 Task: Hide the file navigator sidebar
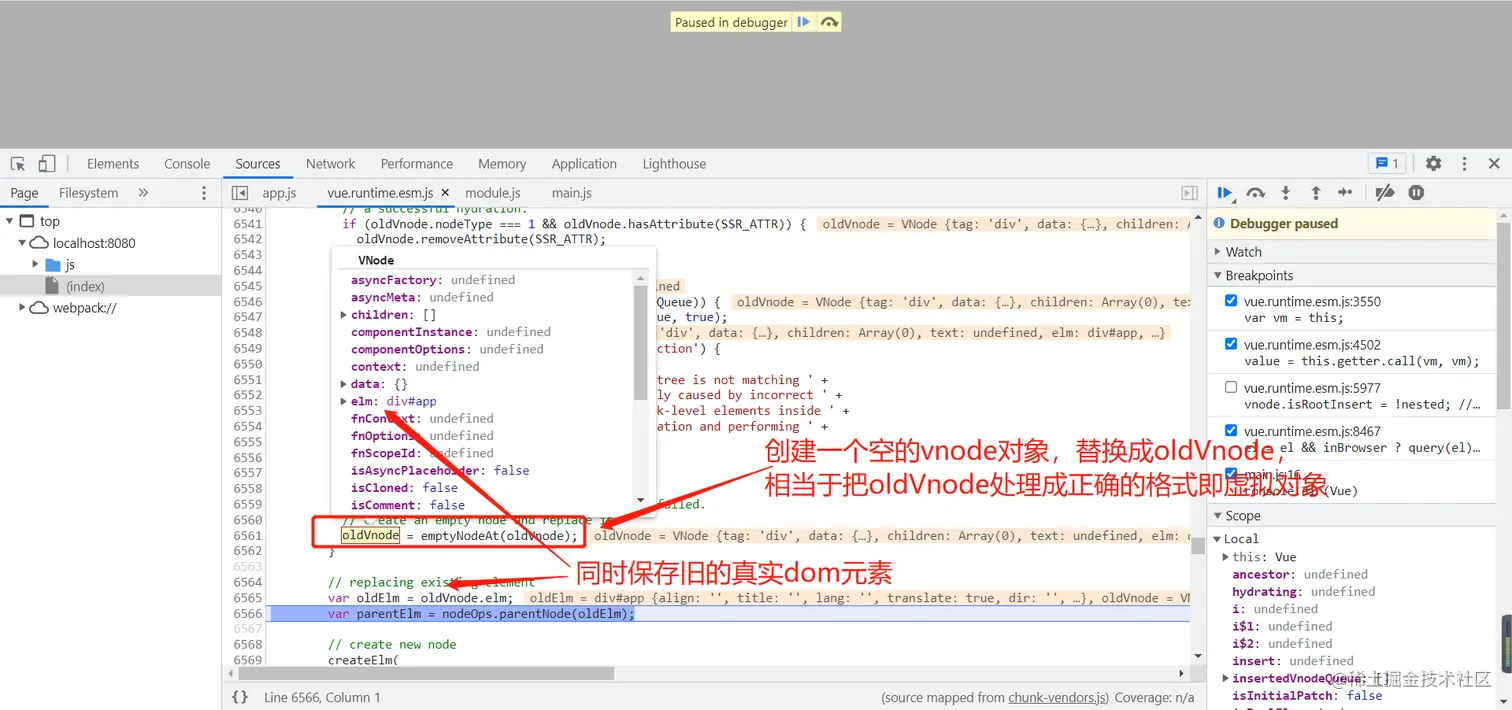[x=240, y=193]
